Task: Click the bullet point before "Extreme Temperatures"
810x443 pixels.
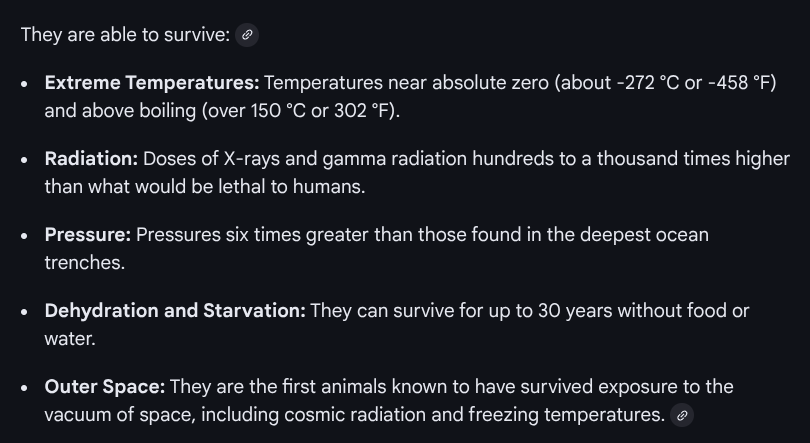Action: coord(25,83)
